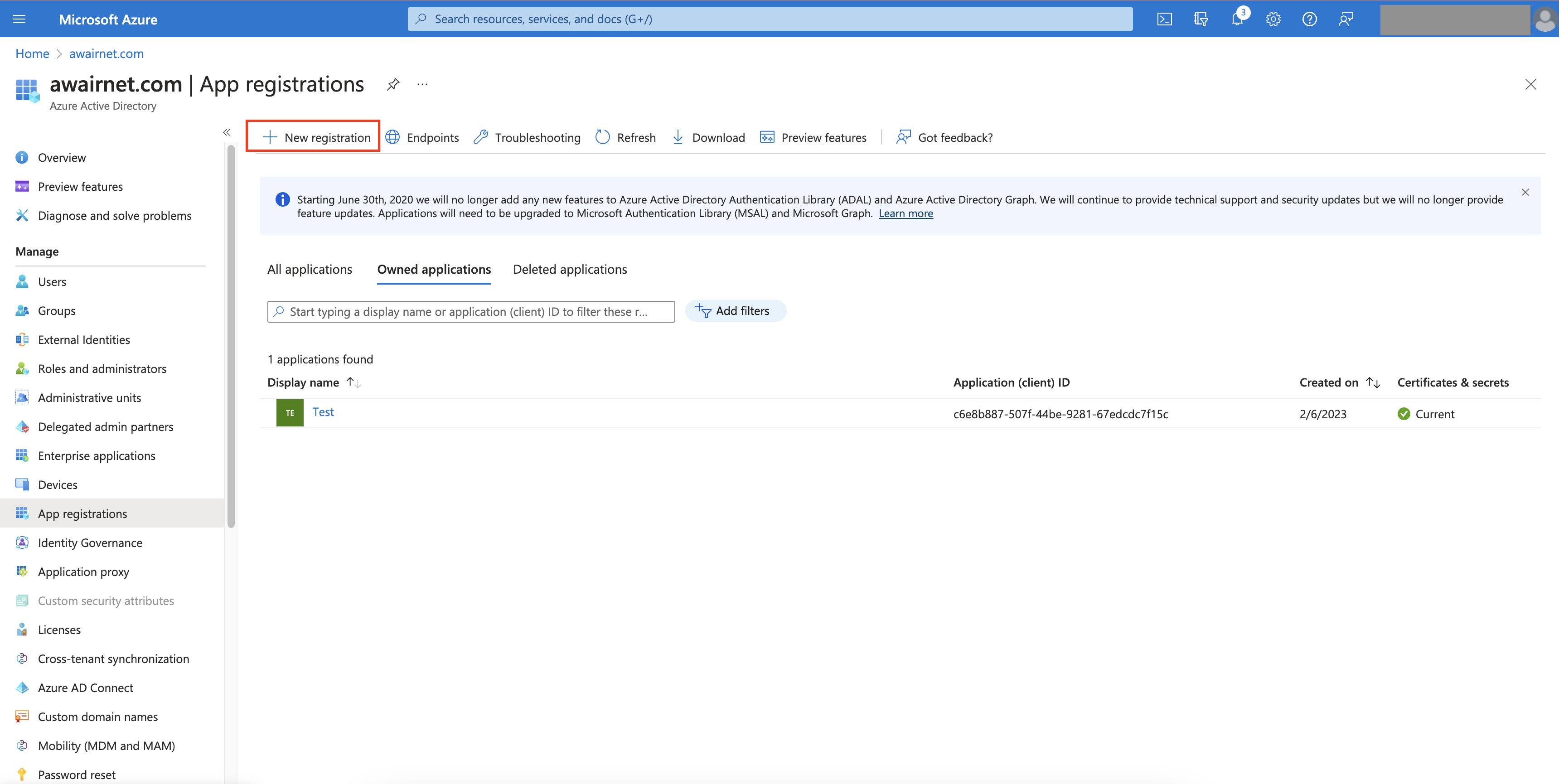Select App registrations in sidebar

[x=112, y=513]
